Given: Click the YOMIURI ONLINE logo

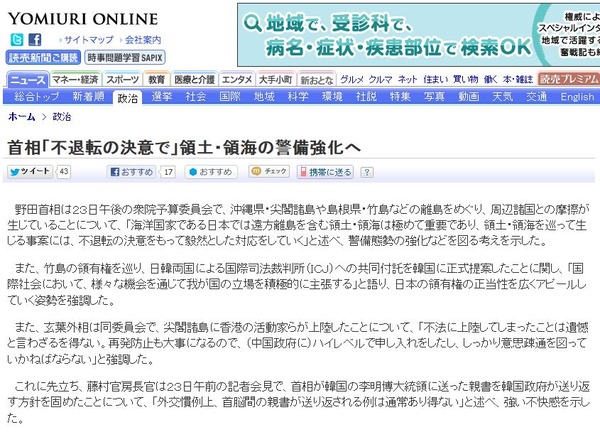Looking at the screenshot, I should 83,19.
